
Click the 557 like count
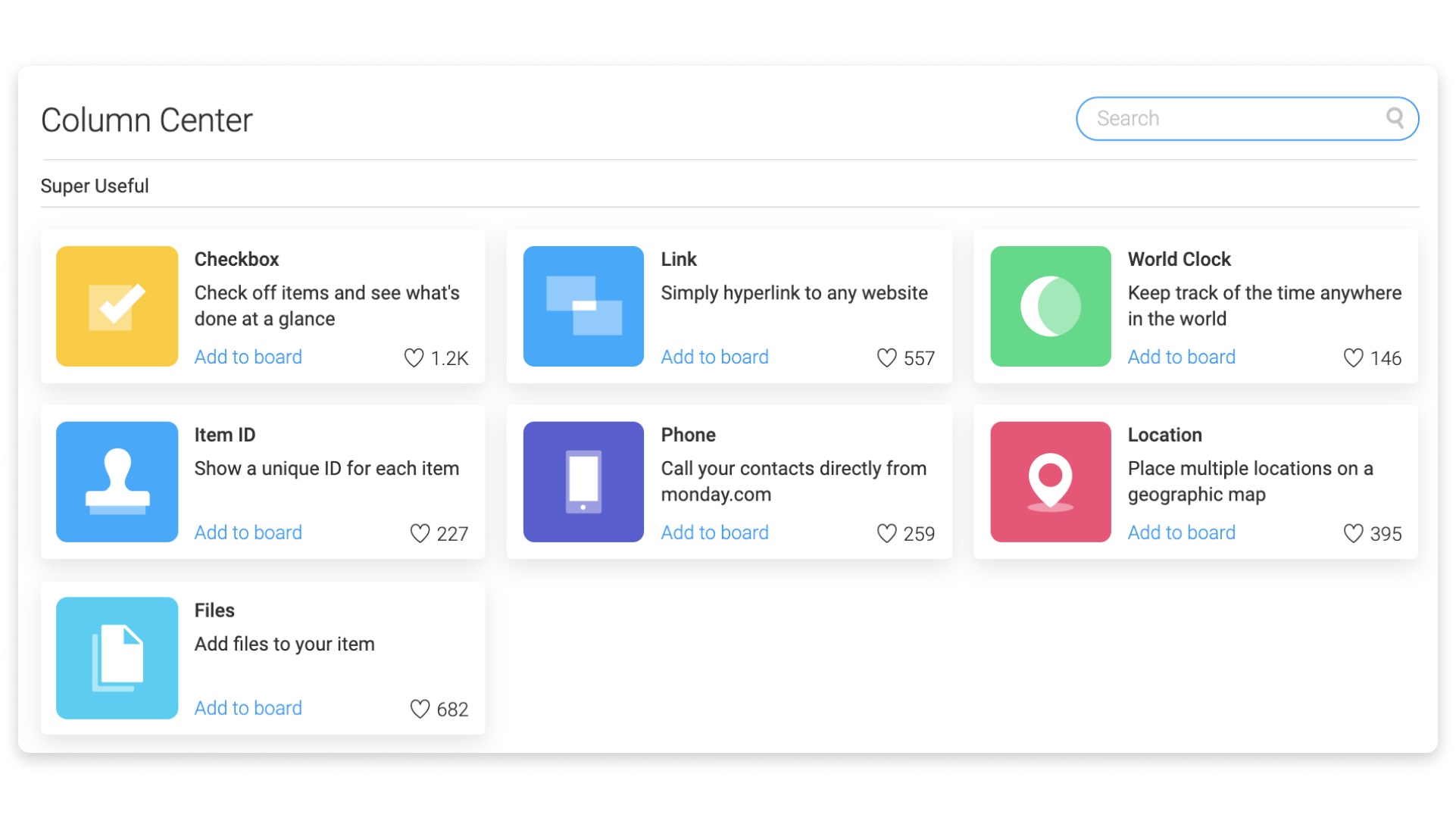(919, 358)
